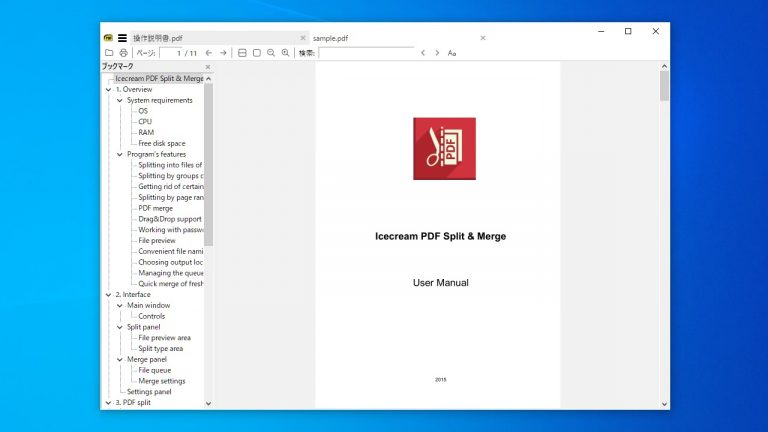Click the page number input field
This screenshot has width=768, height=432.
pos(171,53)
